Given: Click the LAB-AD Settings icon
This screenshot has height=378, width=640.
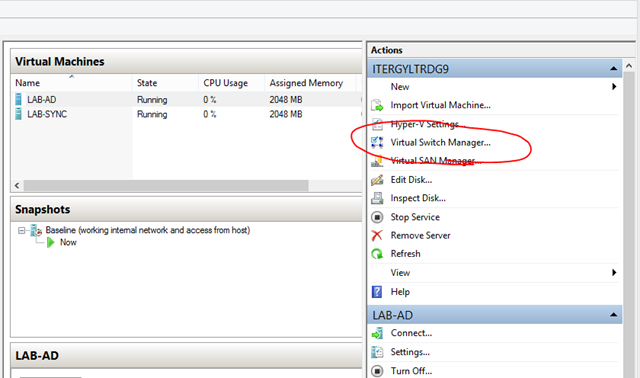Looking at the screenshot, I should click(377, 352).
